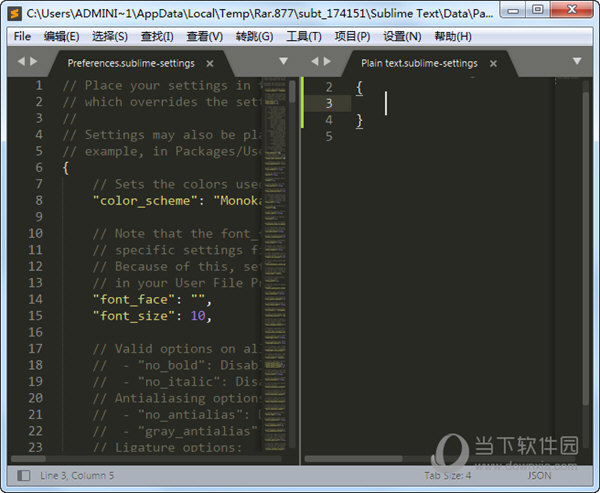The height and width of the screenshot is (493, 600).
Task: Click the opening brace on left line 6
Action: tap(66, 168)
